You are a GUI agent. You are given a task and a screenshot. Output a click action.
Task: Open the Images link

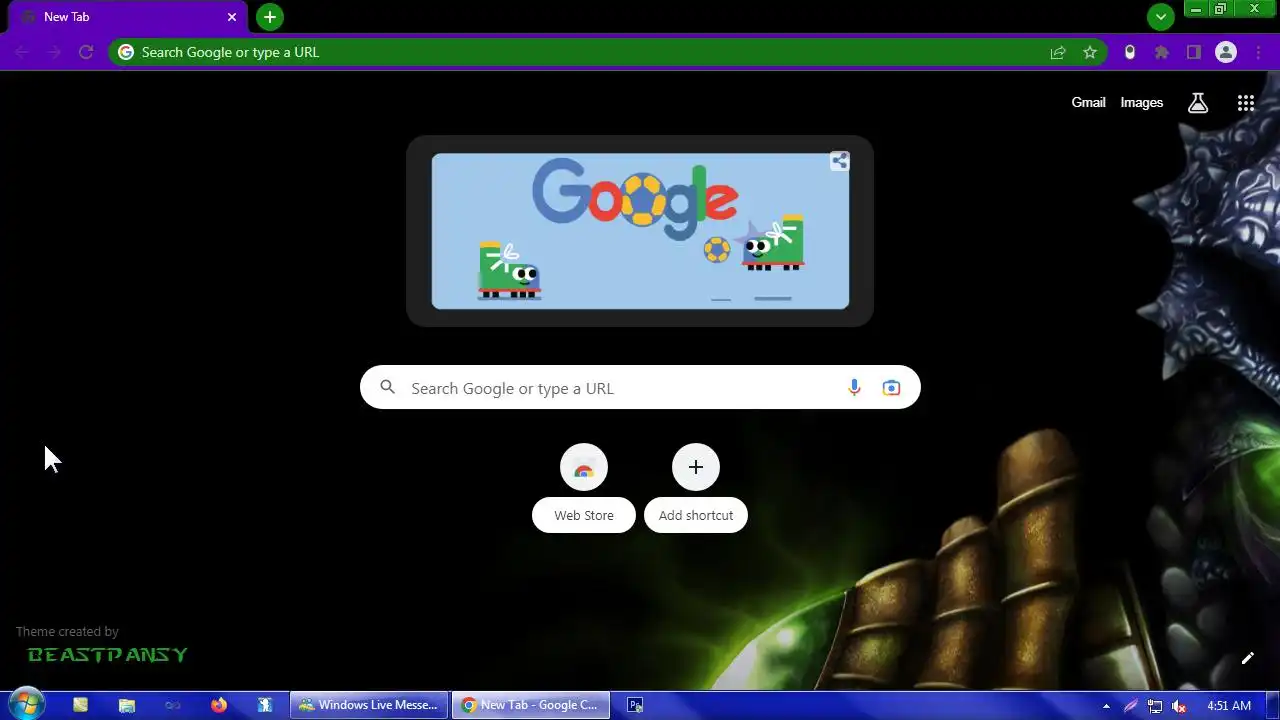coord(1141,102)
